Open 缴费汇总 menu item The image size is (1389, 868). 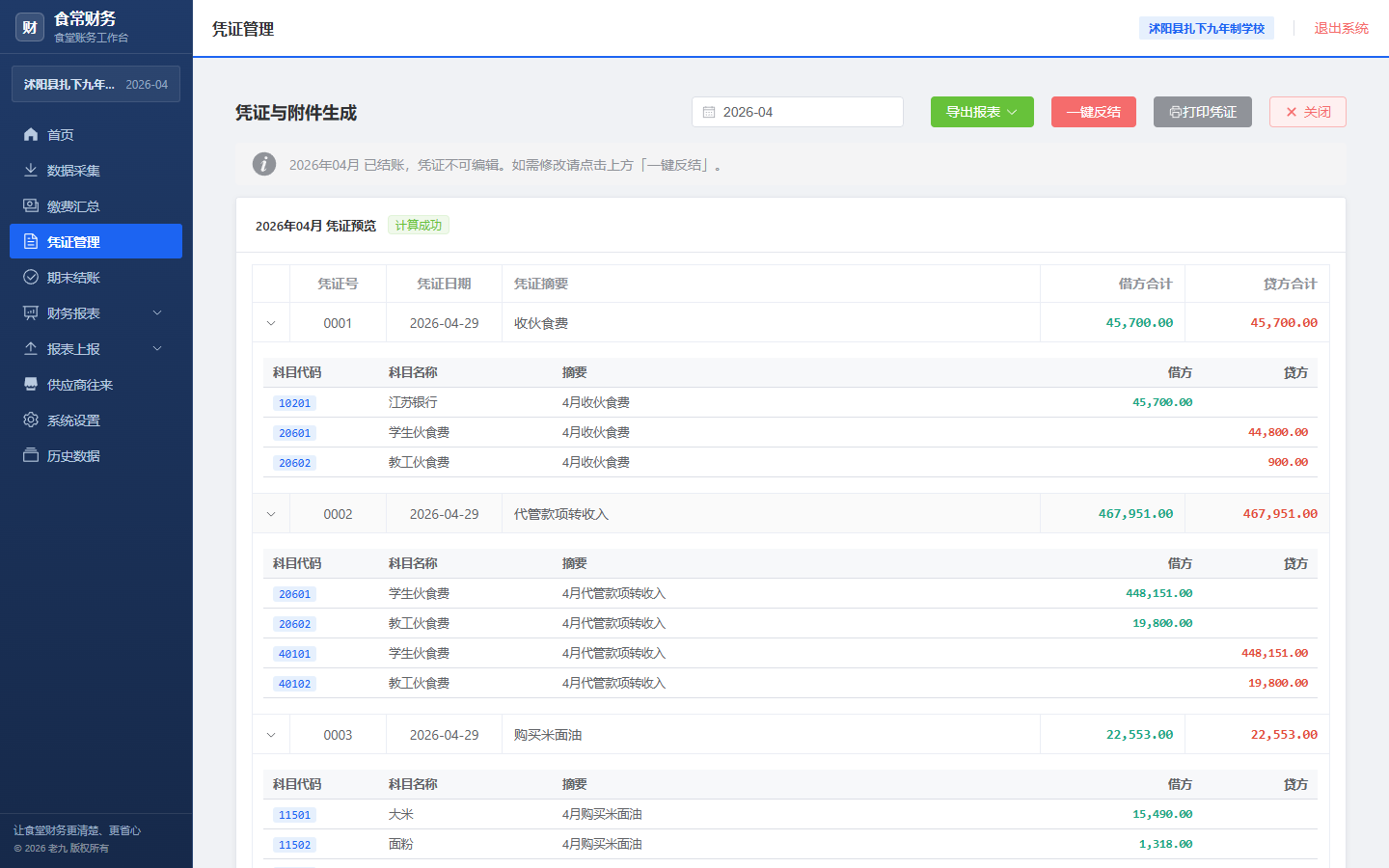(x=95, y=205)
